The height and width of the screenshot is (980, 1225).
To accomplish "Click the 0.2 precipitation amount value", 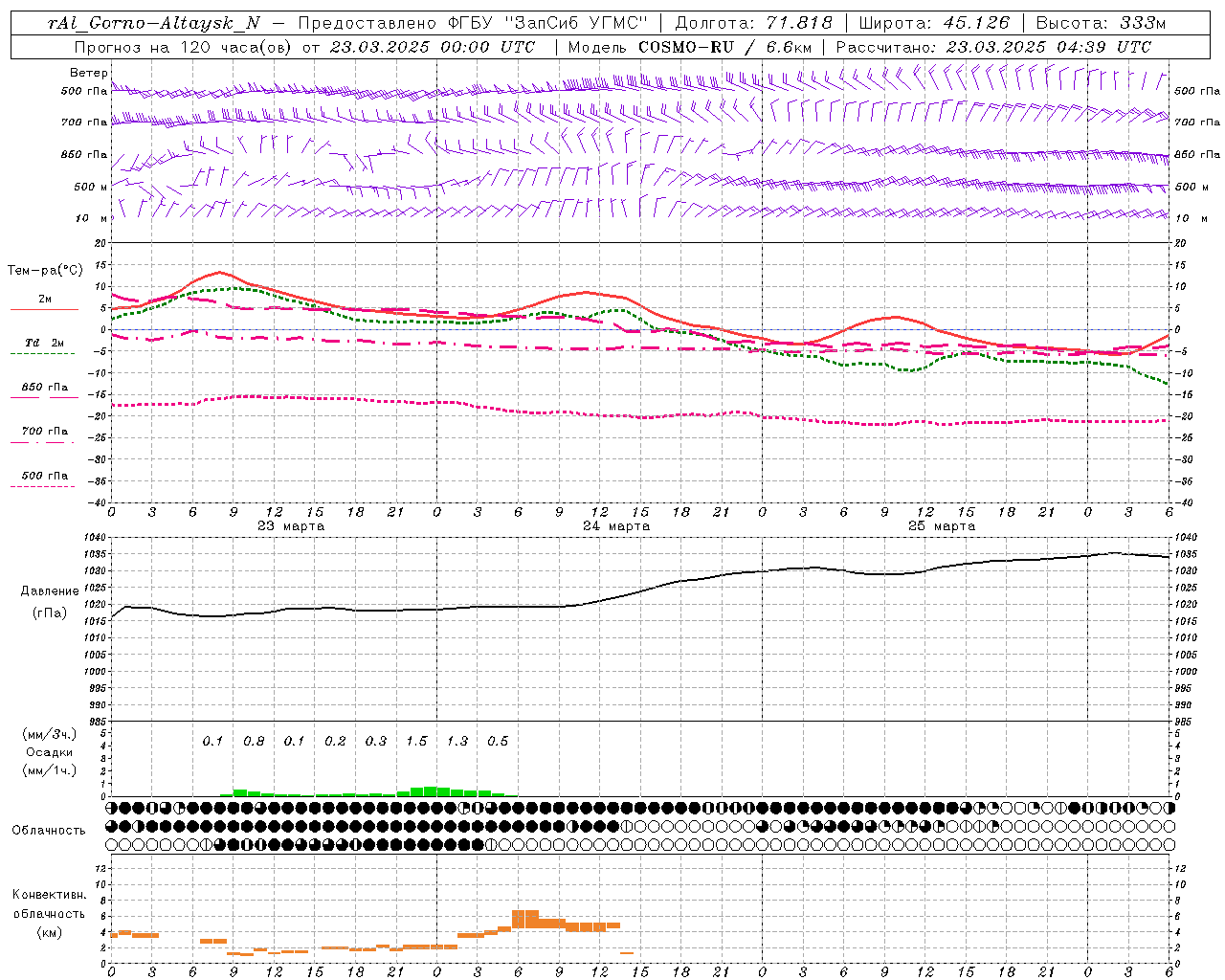I will pos(335,742).
